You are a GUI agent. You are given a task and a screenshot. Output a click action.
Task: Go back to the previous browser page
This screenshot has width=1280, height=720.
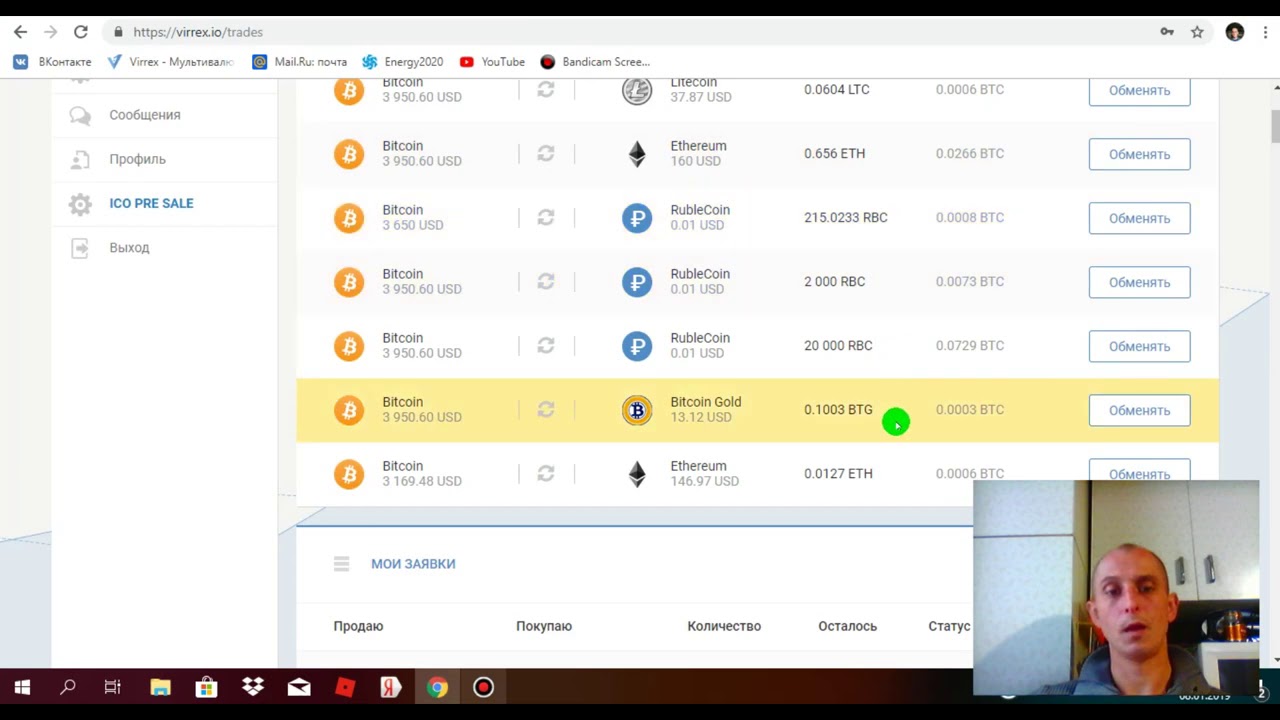(20, 32)
